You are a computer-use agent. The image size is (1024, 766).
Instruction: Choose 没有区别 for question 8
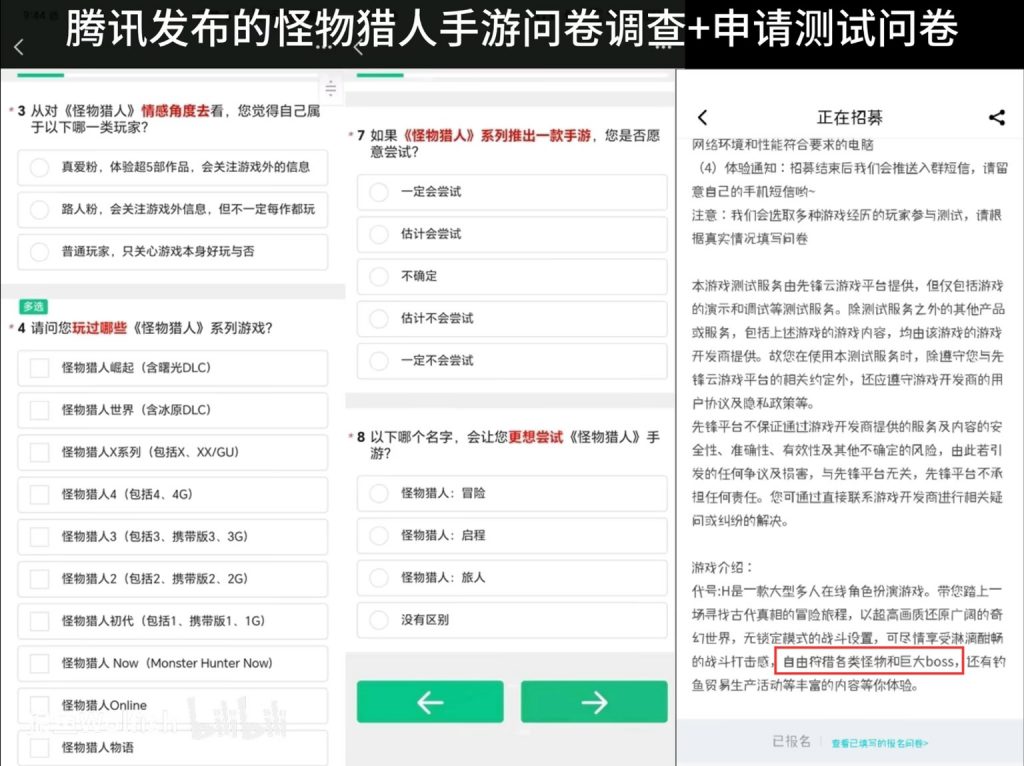pyautogui.click(x=512, y=620)
